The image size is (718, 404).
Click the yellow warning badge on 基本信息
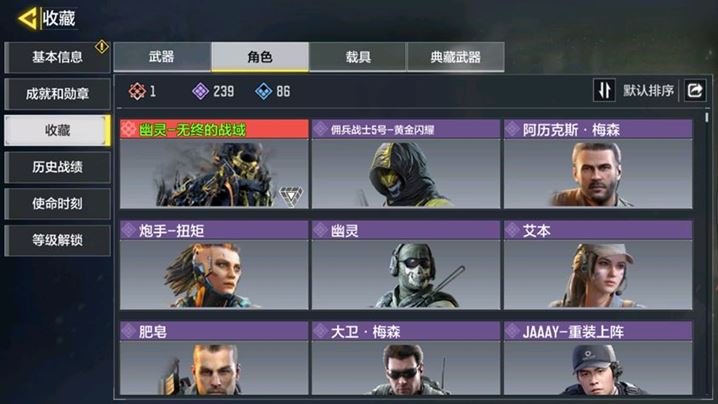click(x=102, y=46)
